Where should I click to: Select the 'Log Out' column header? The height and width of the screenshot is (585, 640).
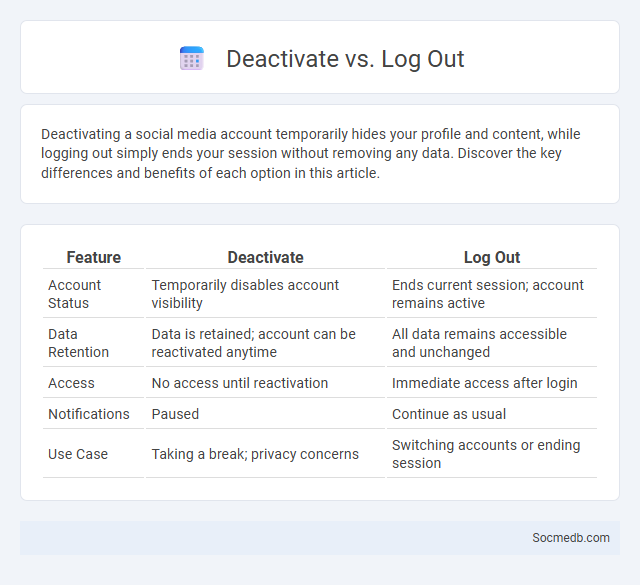pos(492,257)
